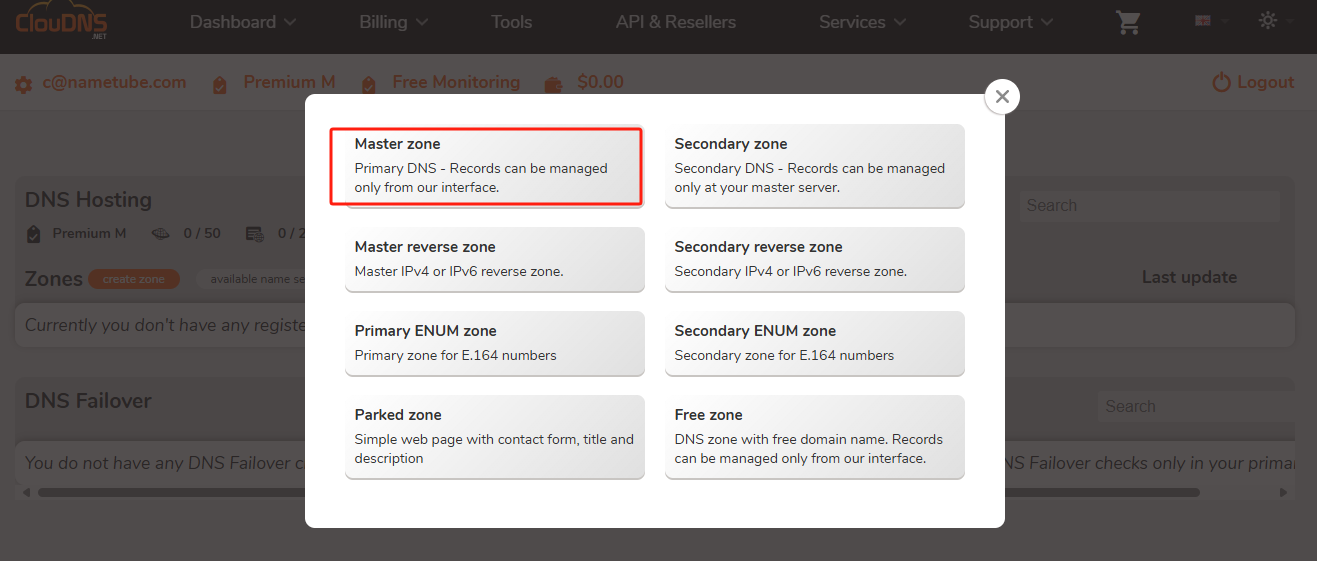The height and width of the screenshot is (561, 1317).
Task: Click the wallet balance icon
Action: pyautogui.click(x=553, y=85)
